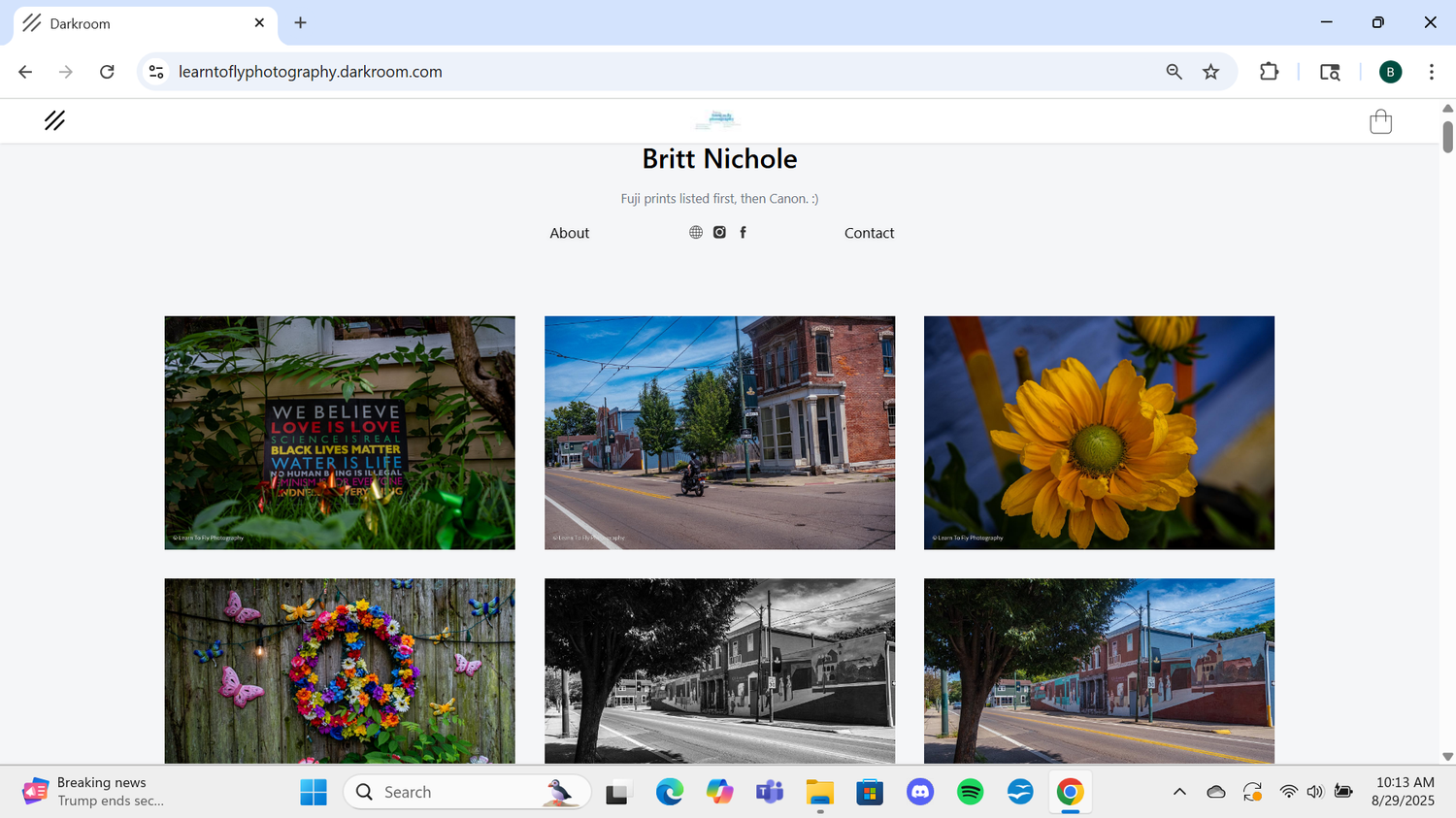Open the yellow flower photo
Screen dimensions: 1456x818
tap(1099, 433)
